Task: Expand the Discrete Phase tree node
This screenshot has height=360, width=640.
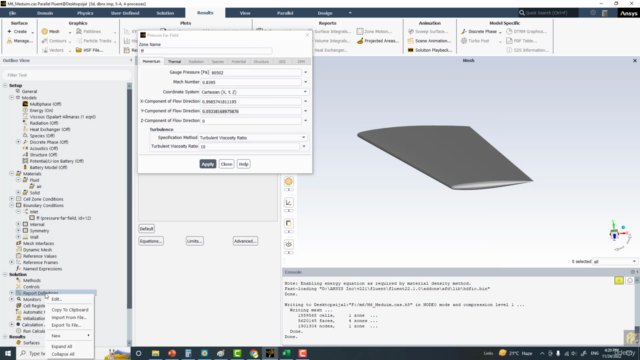Action: point(18,142)
